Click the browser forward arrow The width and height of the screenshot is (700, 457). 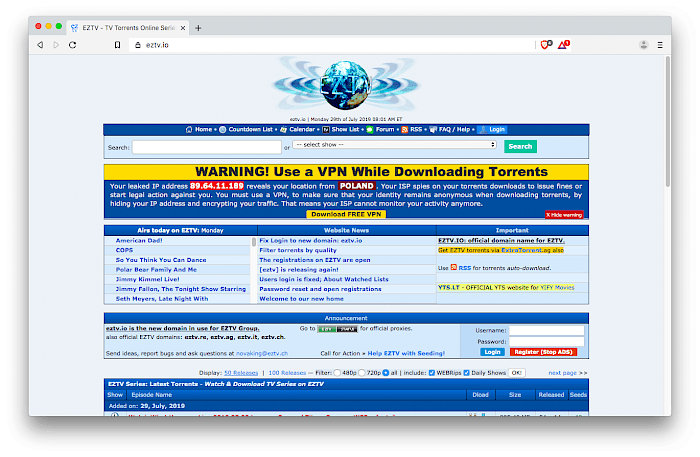coord(56,45)
